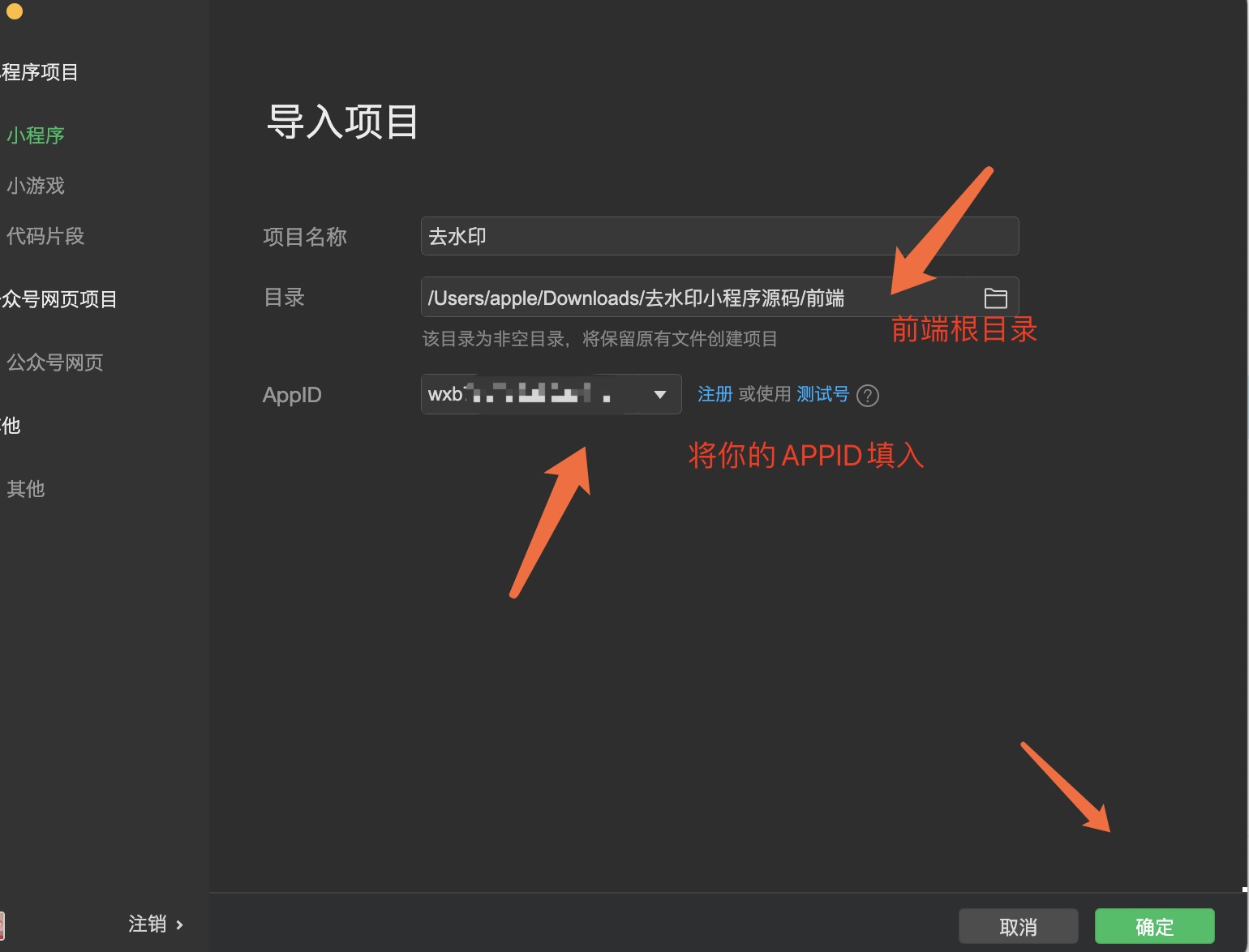Click the 目录 field label

coord(284,298)
